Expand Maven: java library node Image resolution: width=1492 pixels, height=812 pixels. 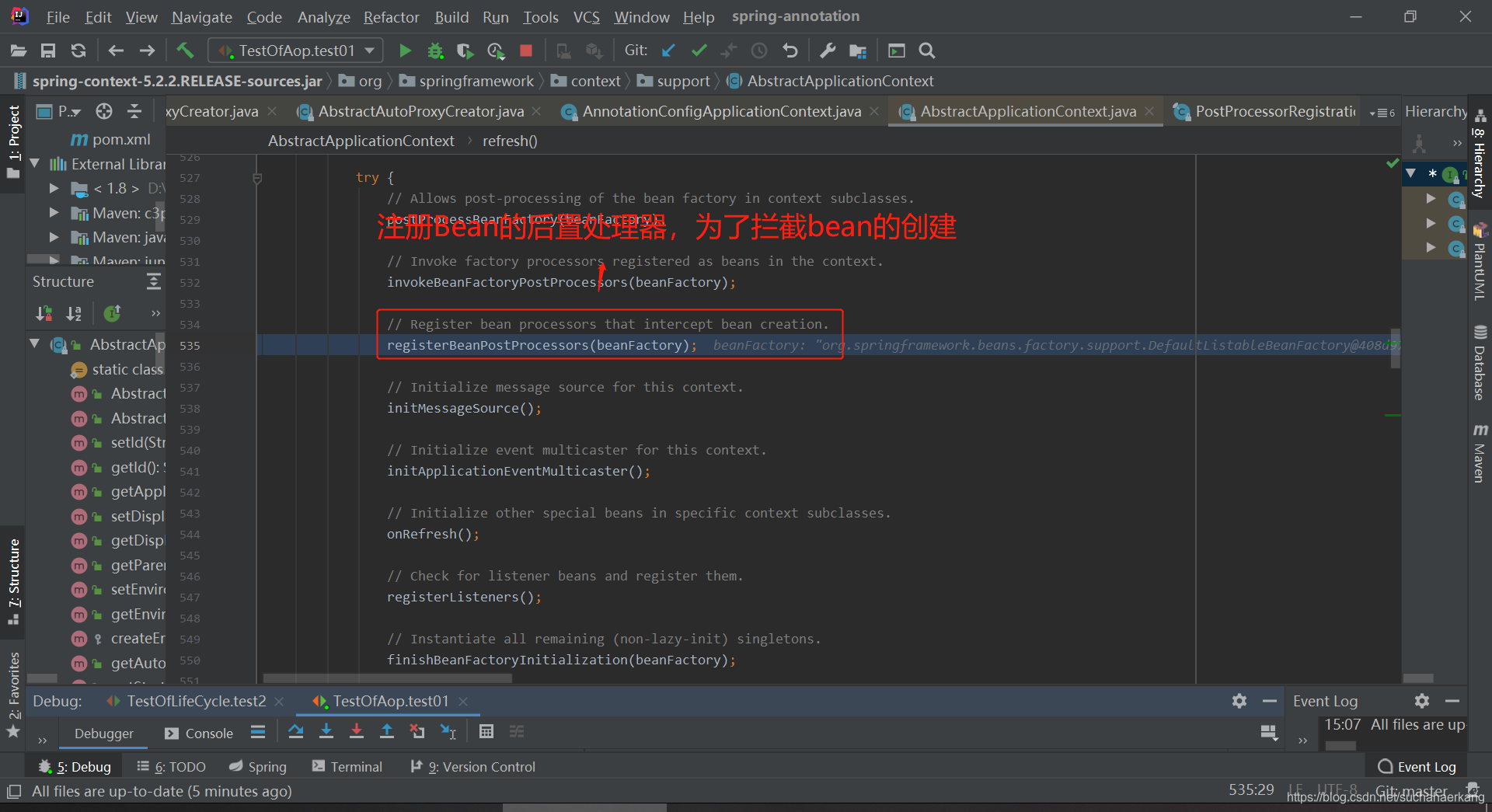point(54,237)
